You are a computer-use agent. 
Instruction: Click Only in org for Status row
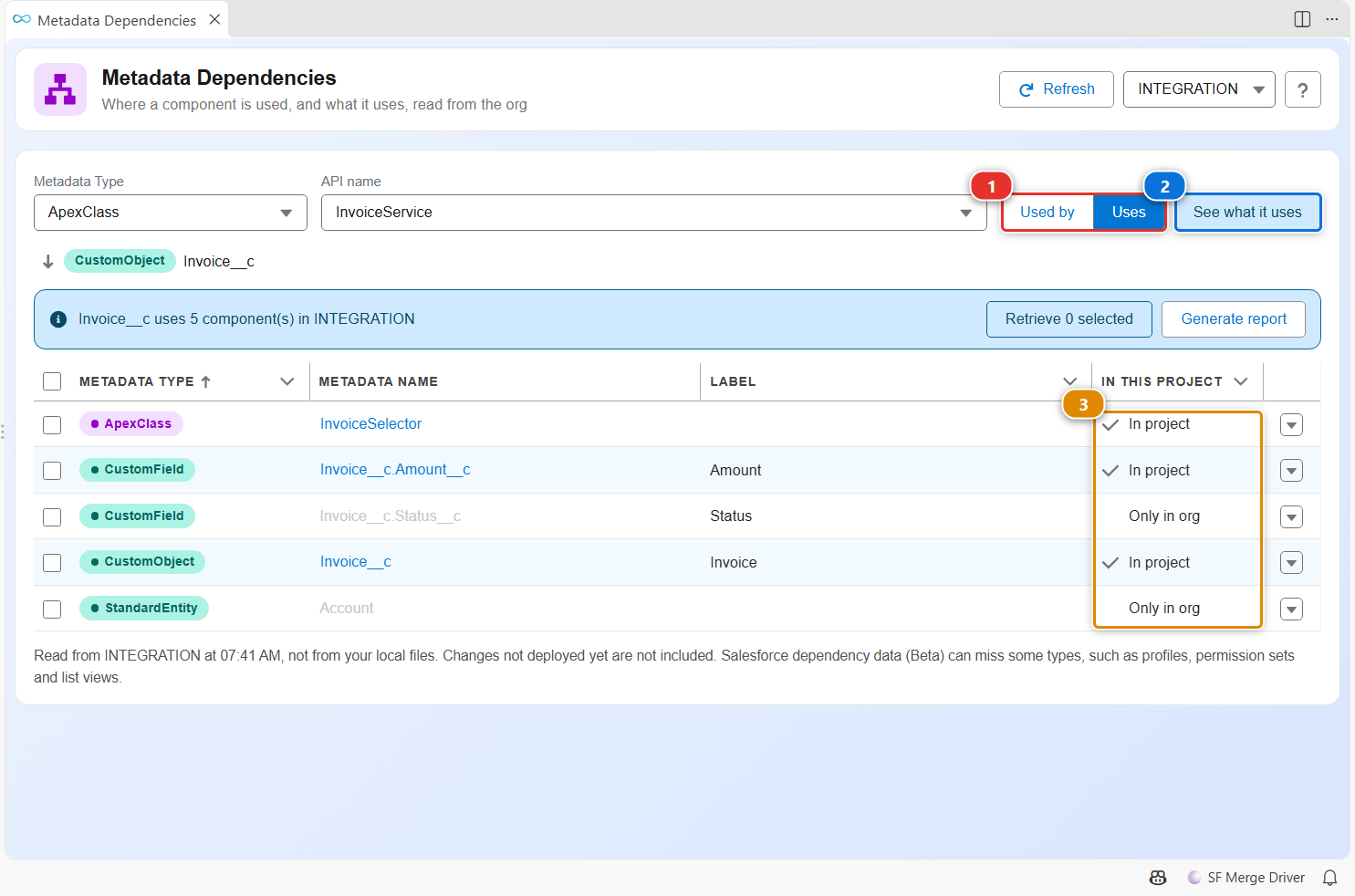tap(1164, 516)
